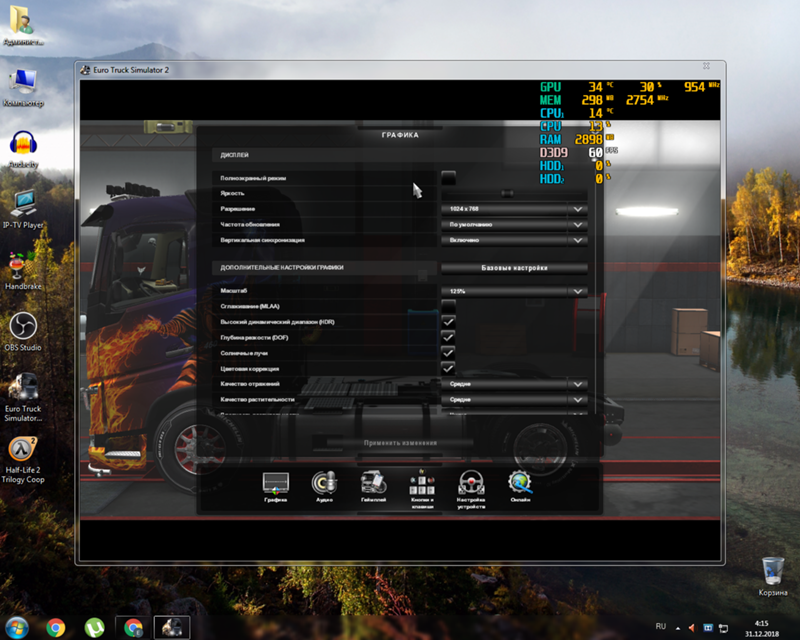Click the Базовые настройки button

tap(515, 268)
